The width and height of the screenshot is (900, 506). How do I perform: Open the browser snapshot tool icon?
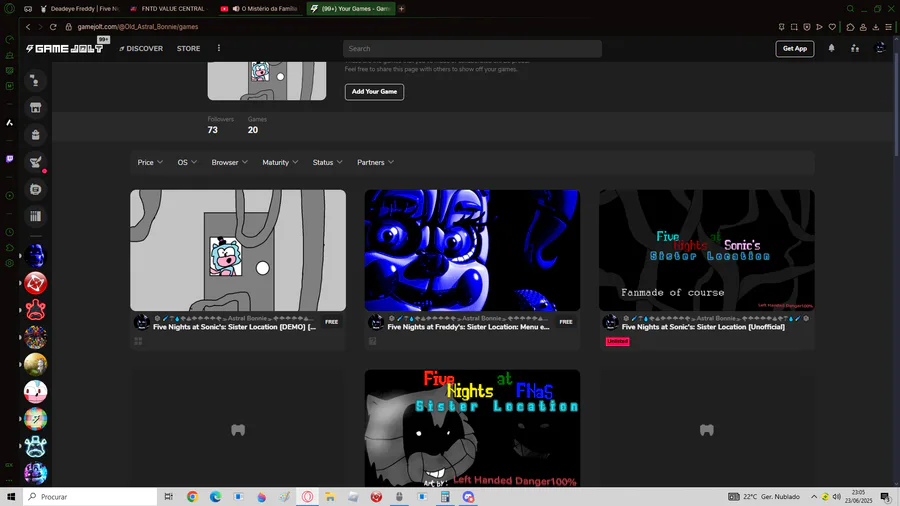pos(794,27)
